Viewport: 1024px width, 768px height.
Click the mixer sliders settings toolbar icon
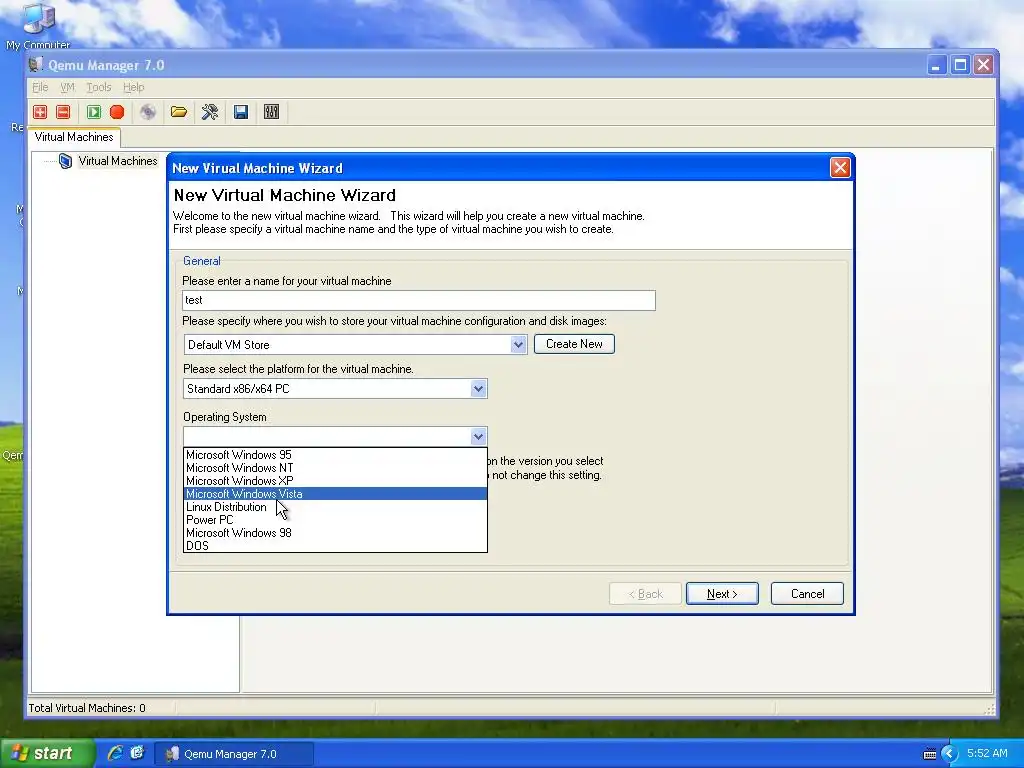click(272, 112)
